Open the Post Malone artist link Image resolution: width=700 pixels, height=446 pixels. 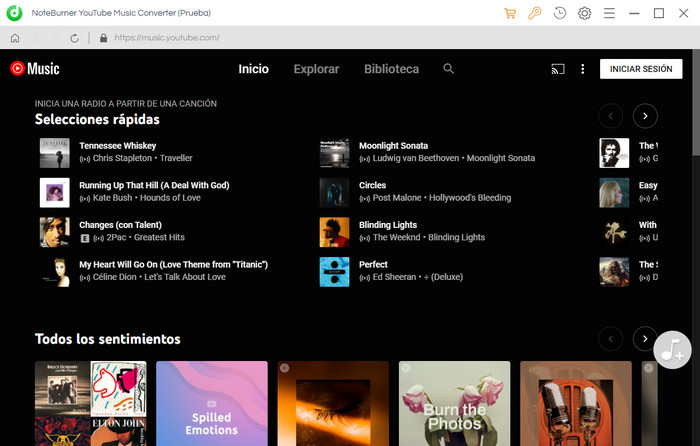[397, 198]
